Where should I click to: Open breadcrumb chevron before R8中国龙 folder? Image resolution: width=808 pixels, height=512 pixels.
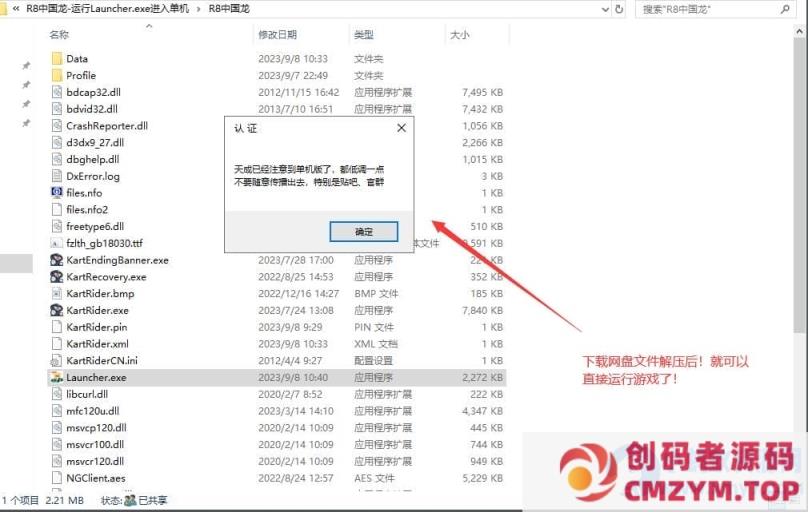[x=199, y=9]
